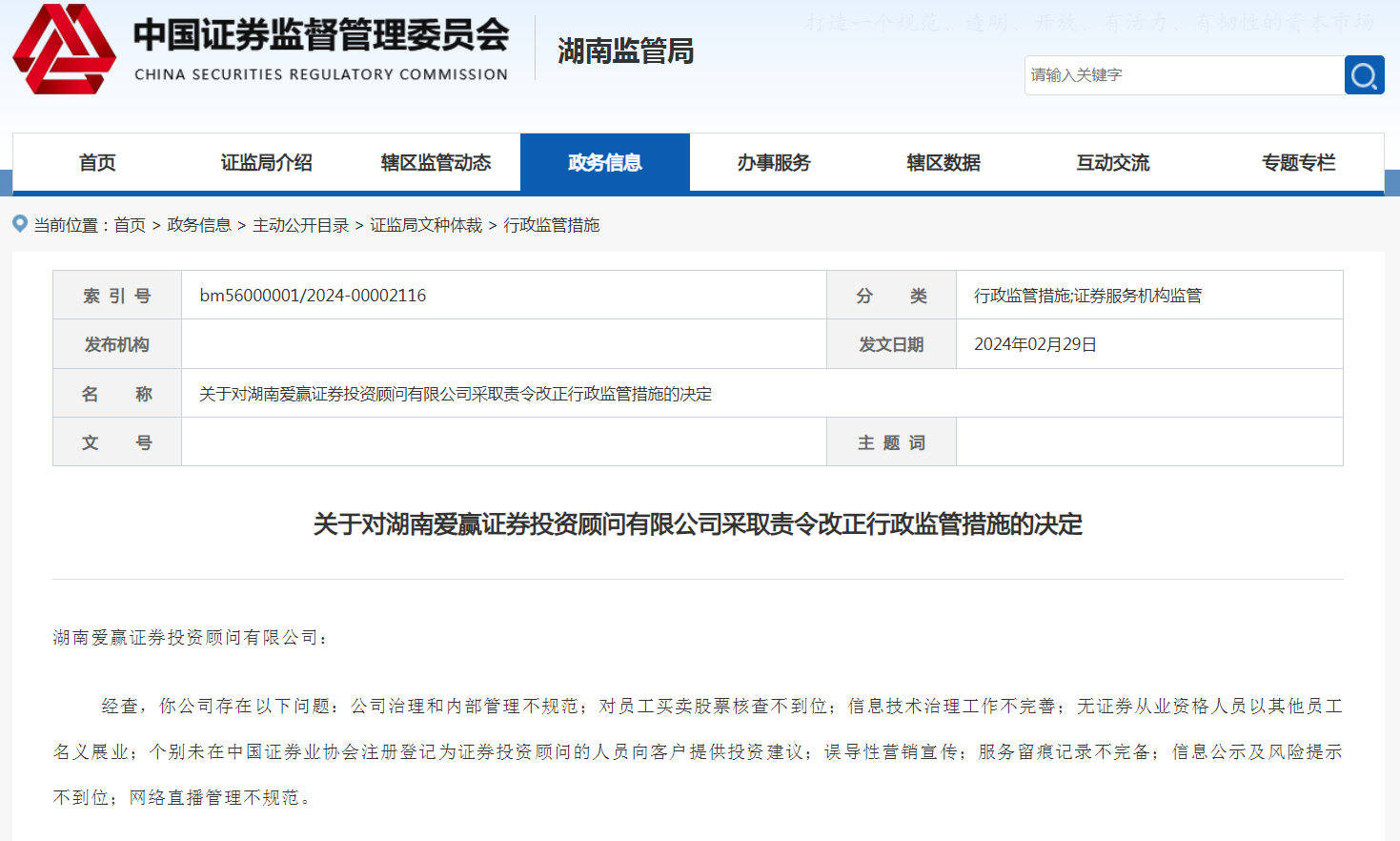The image size is (1400, 841).
Task: Click the 证监局文种体裁 breadcrumb link
Action: pos(426,225)
